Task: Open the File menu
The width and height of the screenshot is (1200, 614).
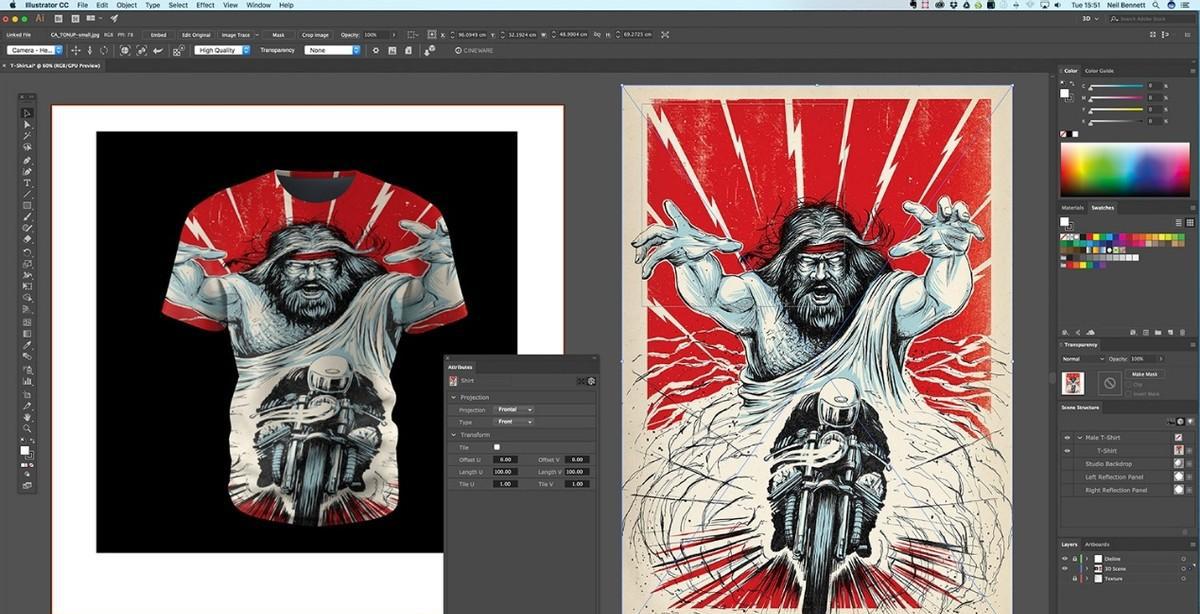Action: click(x=83, y=5)
